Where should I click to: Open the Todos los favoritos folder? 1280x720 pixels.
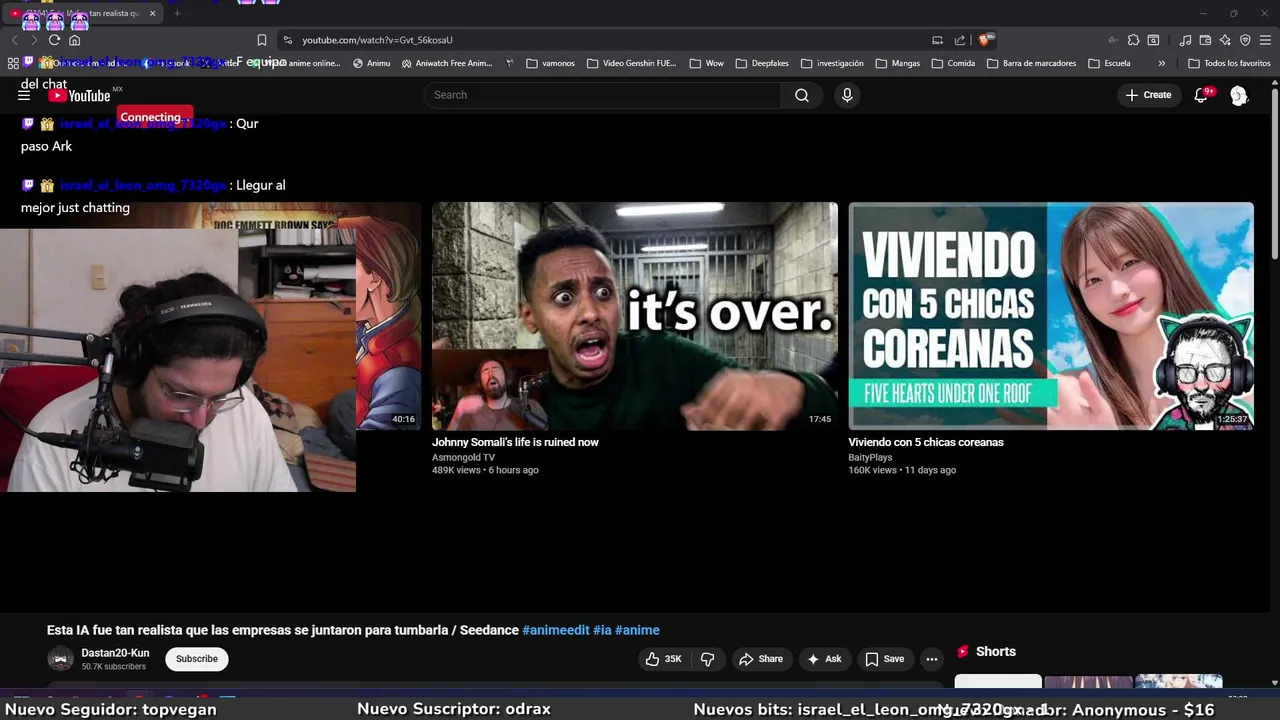coord(1229,63)
